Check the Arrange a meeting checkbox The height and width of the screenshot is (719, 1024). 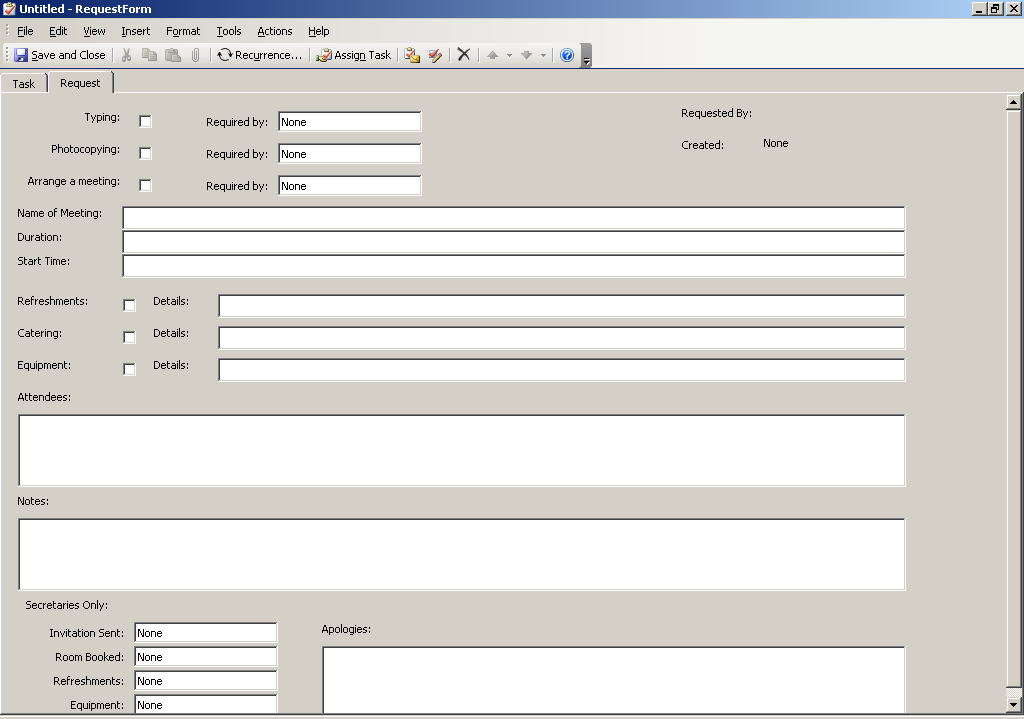[145, 185]
